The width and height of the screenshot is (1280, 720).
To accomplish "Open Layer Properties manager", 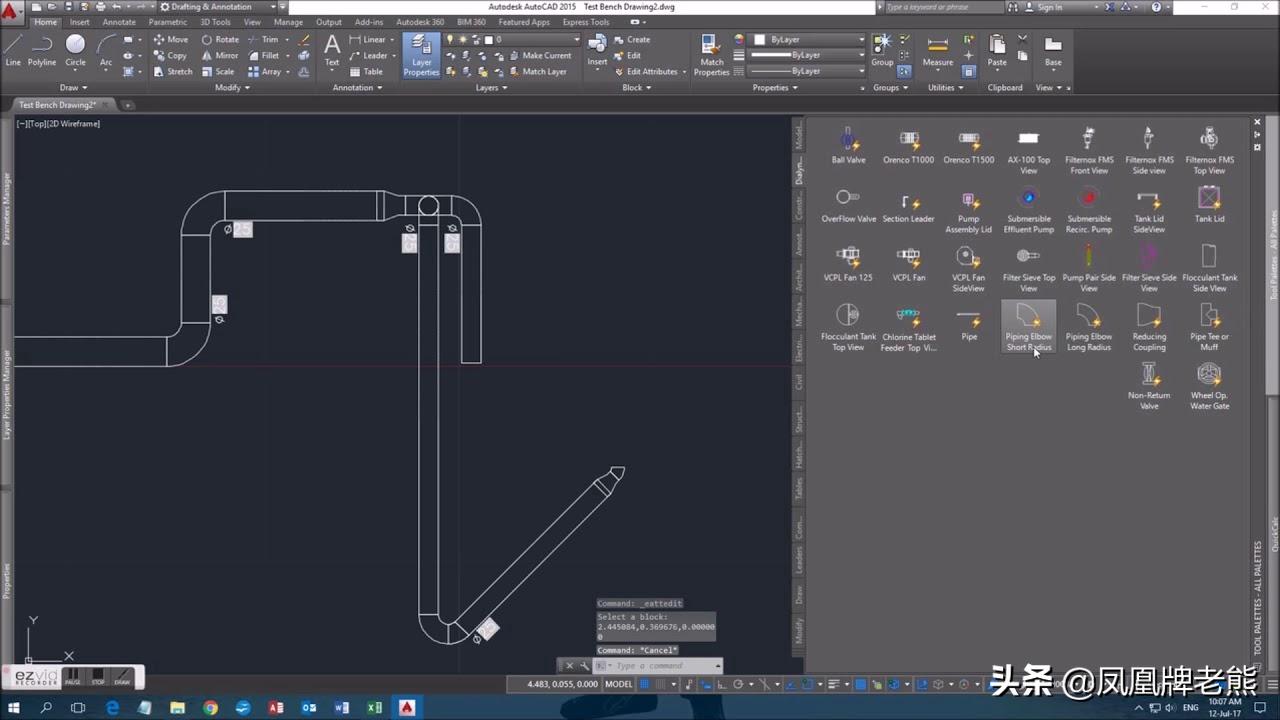I will (421, 54).
